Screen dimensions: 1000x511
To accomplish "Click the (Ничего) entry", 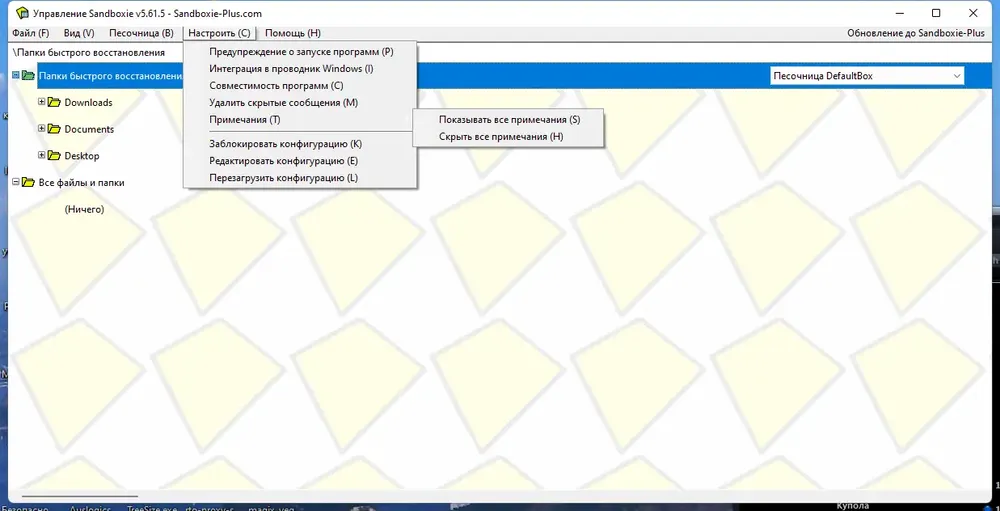I will [x=84, y=209].
